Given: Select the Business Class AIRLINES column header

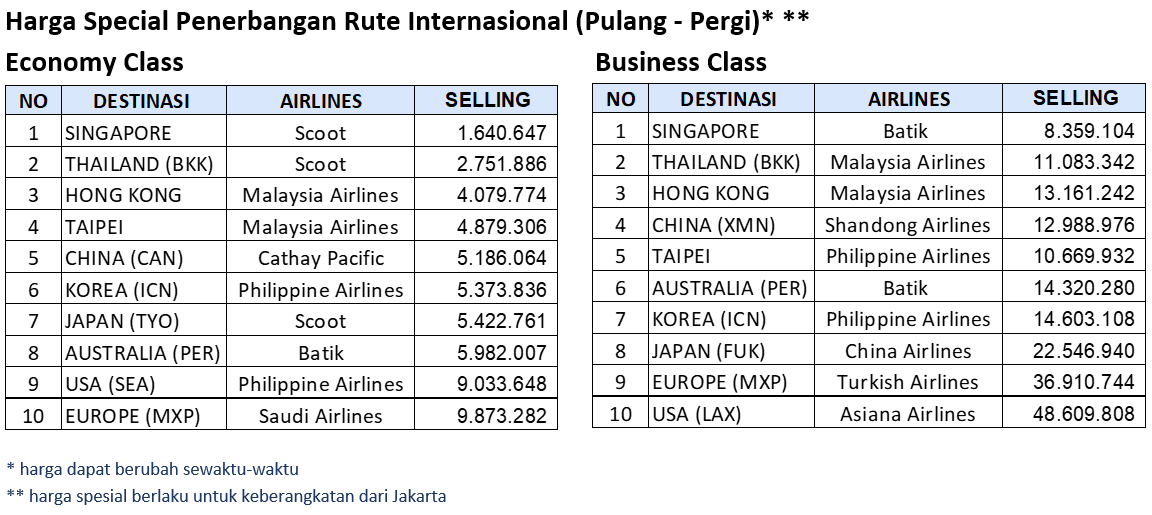Looking at the screenshot, I should tap(909, 99).
